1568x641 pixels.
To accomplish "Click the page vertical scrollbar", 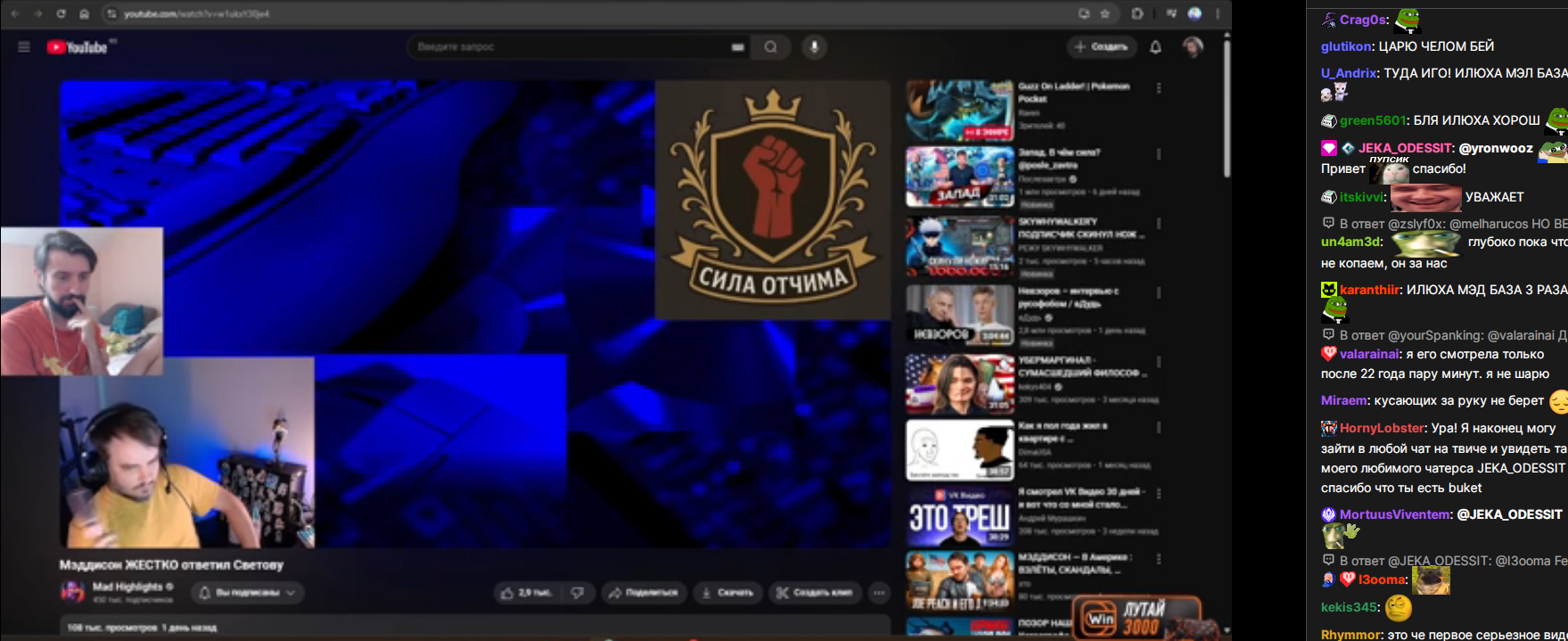I will [1227, 107].
